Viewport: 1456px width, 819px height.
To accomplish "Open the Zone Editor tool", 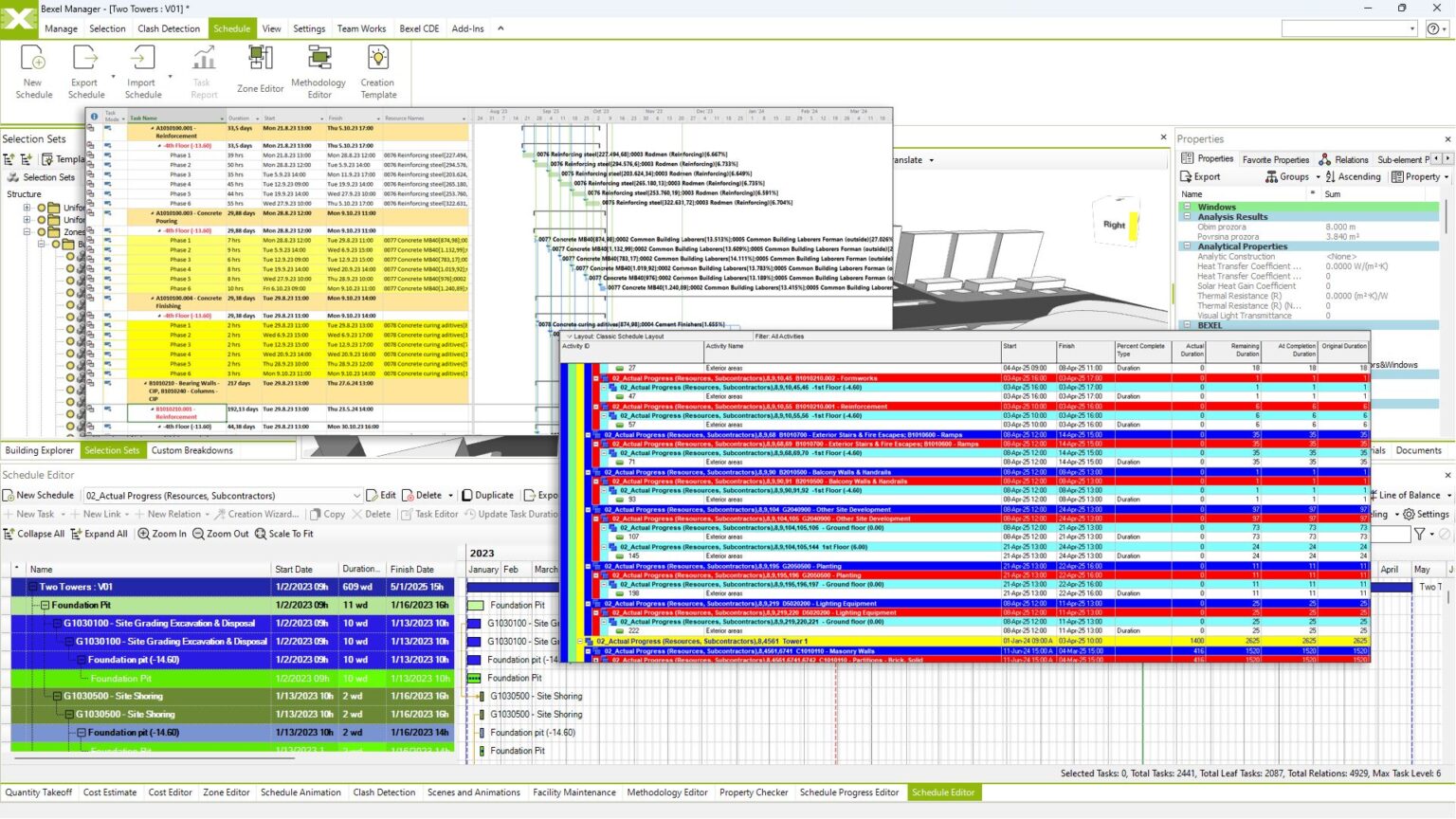I will (x=259, y=71).
